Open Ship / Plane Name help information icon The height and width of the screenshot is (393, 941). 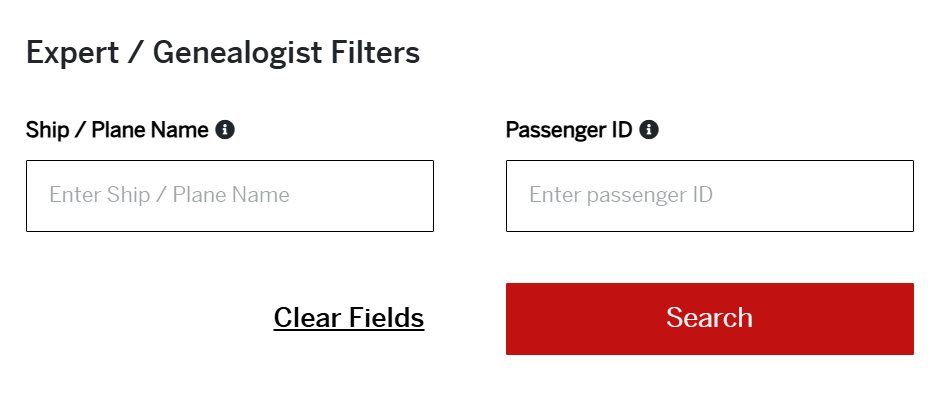pyautogui.click(x=225, y=130)
